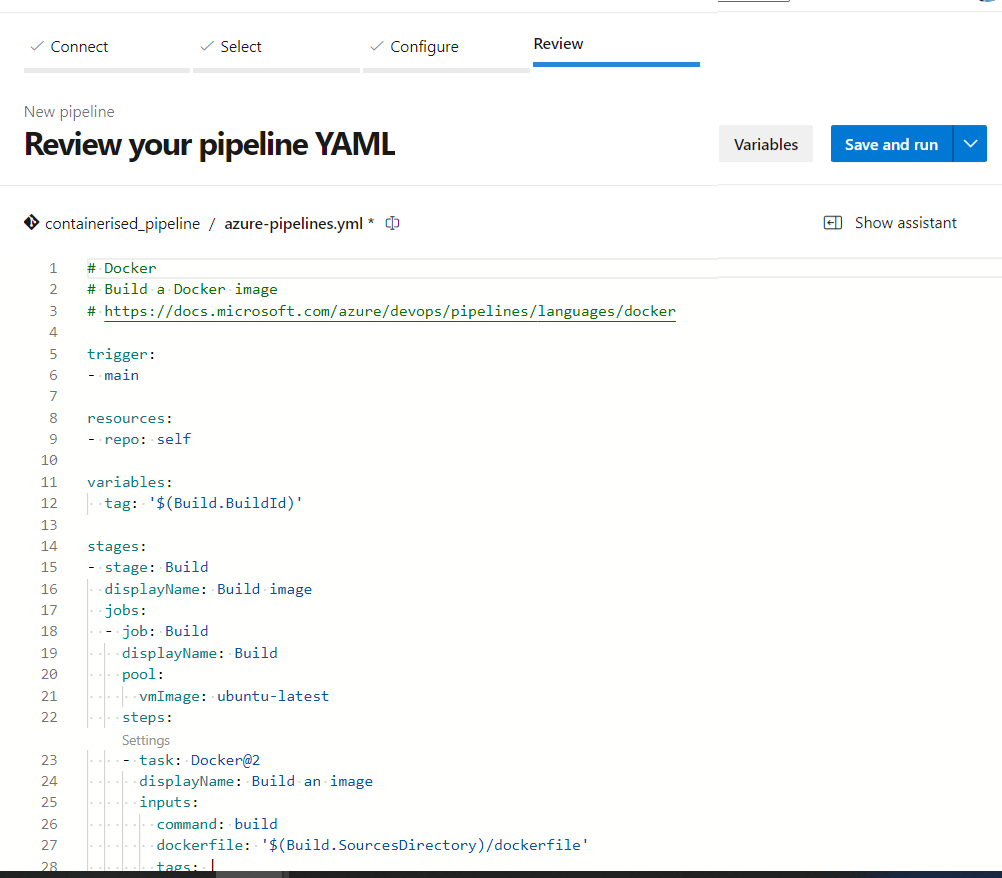Select the Review step tab
Viewport: 1002px width, 878px height.
558,44
